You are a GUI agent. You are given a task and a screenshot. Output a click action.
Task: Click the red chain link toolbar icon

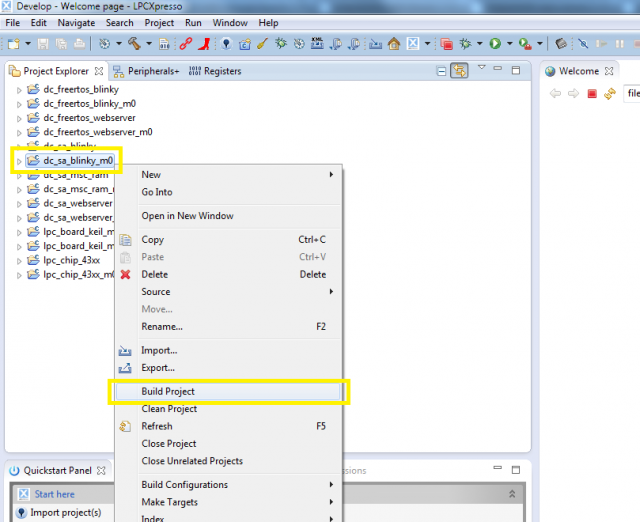pyautogui.click(x=185, y=44)
